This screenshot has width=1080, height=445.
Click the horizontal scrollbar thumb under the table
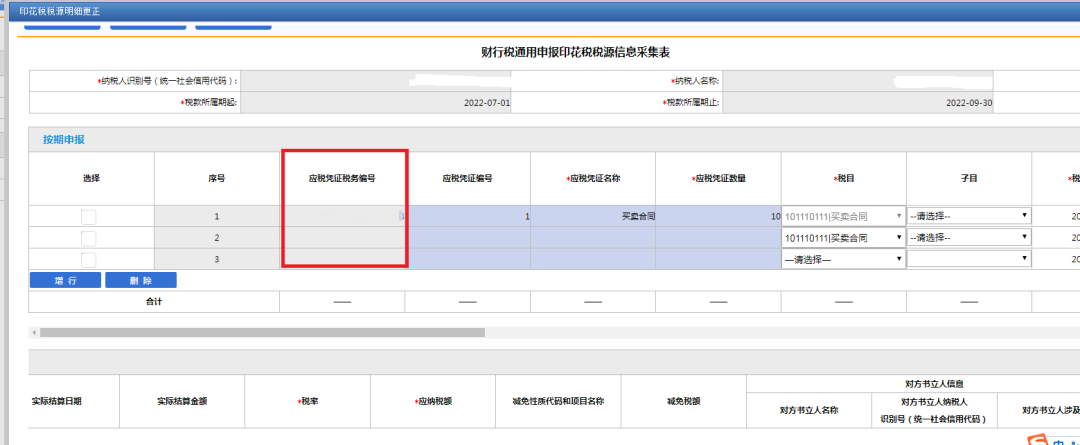coord(262,332)
